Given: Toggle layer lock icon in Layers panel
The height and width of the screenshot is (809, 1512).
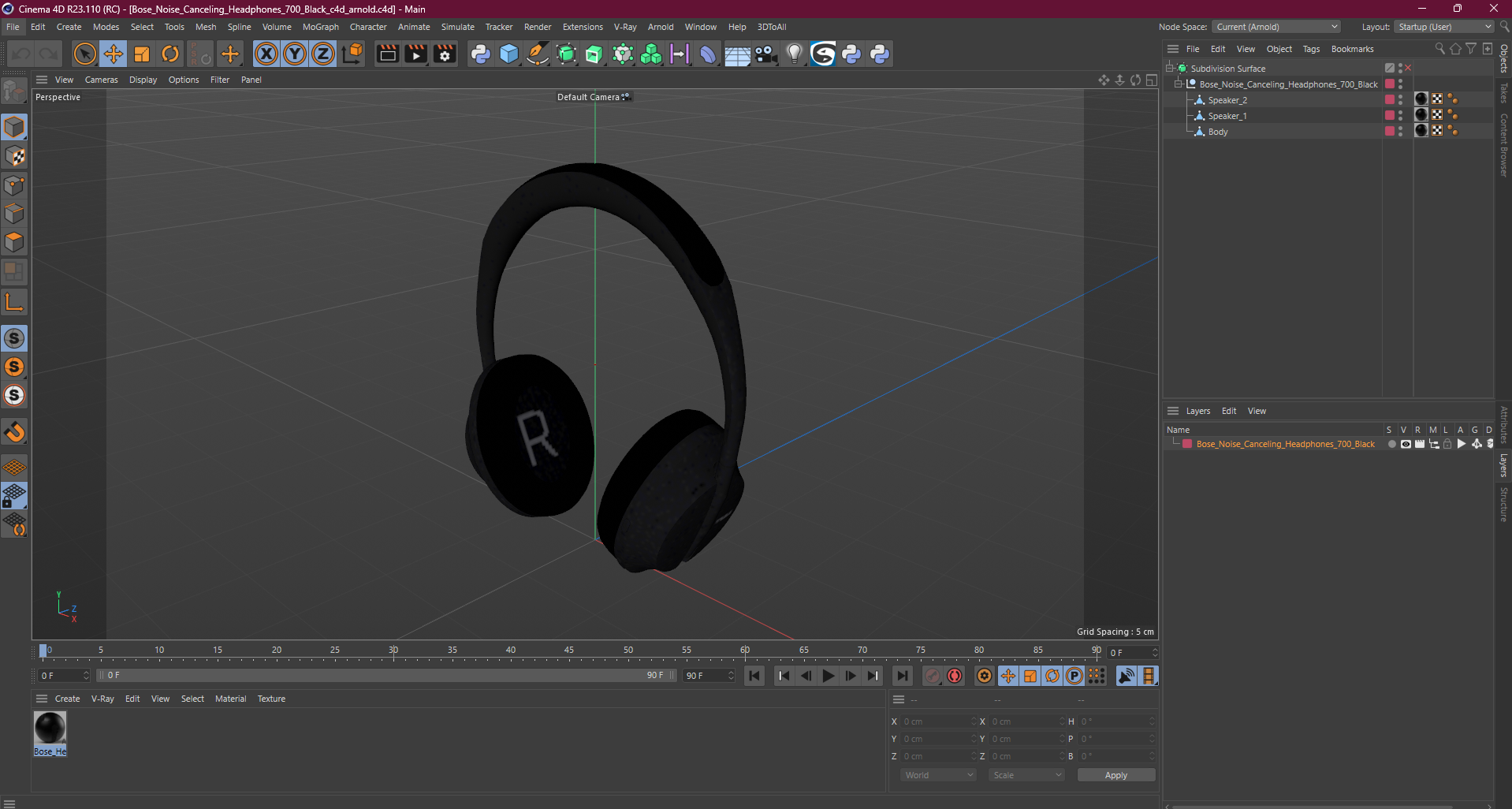Looking at the screenshot, I should [x=1447, y=444].
